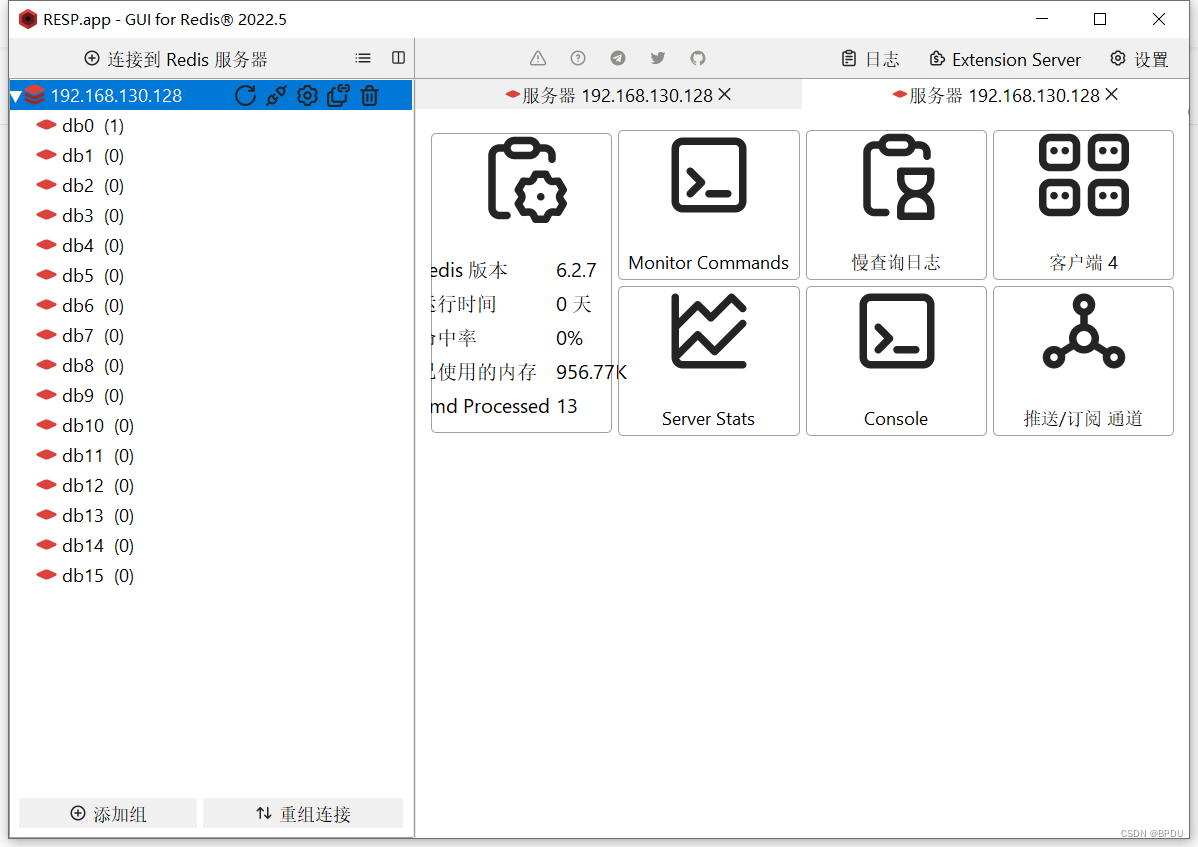The width and height of the screenshot is (1198, 847).
Task: Open the project's GitHub page
Action: [x=697, y=58]
